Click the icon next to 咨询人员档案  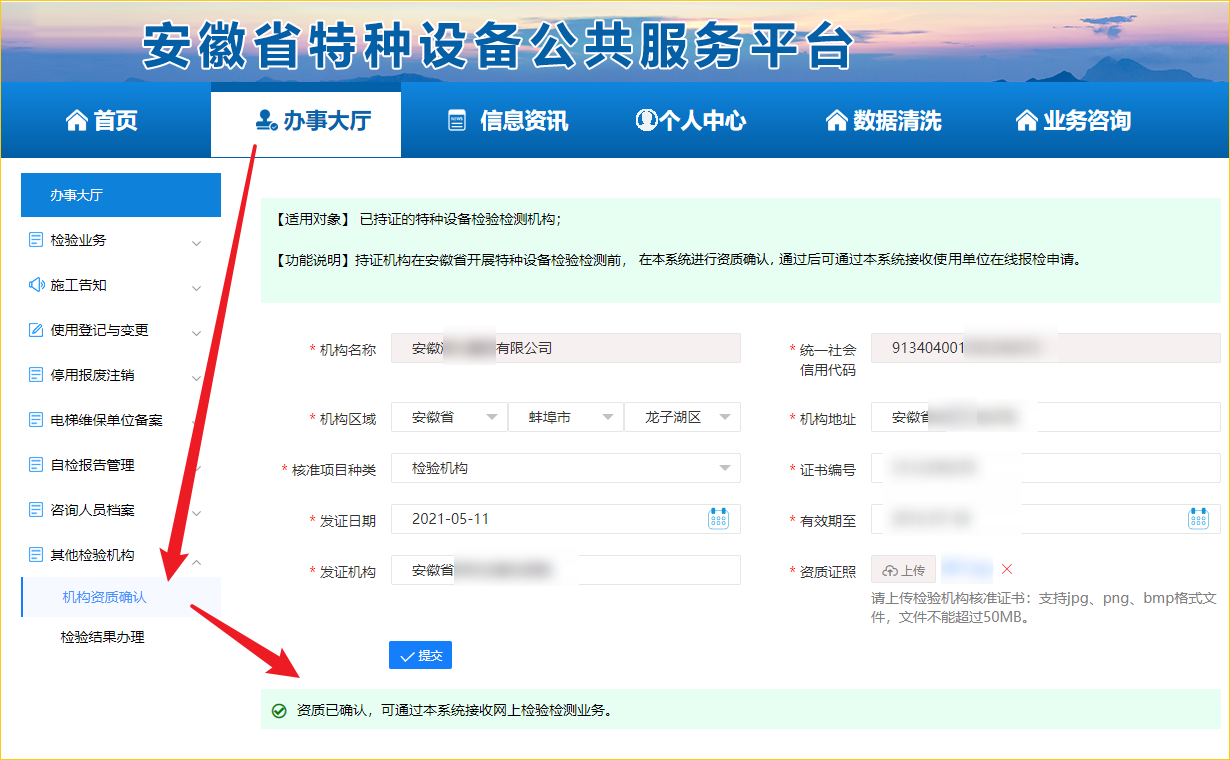tap(36, 510)
